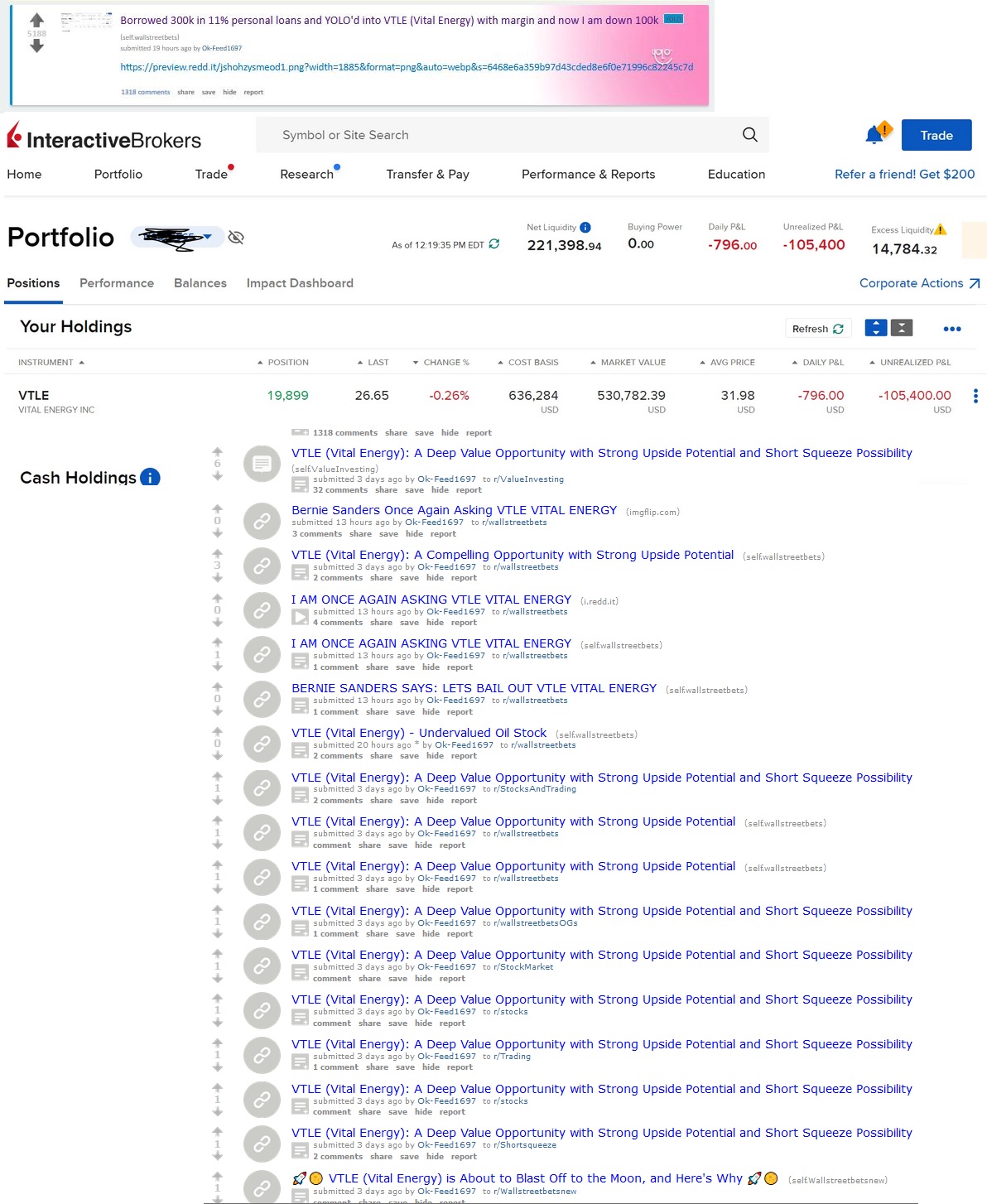Click Cash Holdings info icon
Image resolution: width=987 pixels, height=1204 pixels.
coord(150,477)
